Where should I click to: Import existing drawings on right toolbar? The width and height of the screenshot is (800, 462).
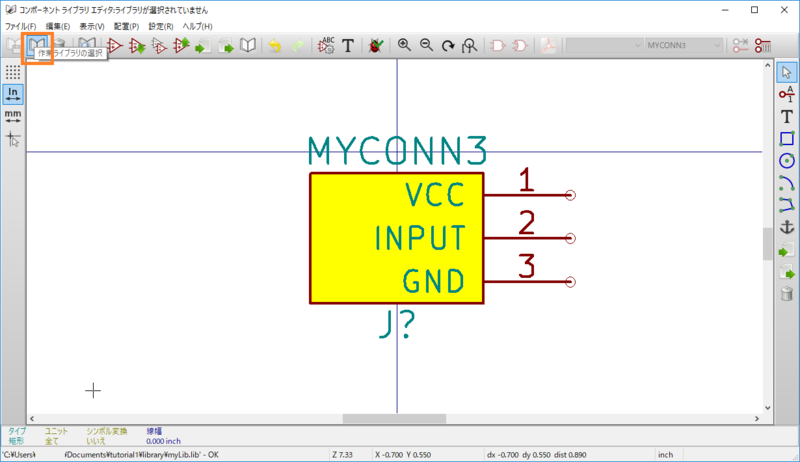[x=786, y=250]
